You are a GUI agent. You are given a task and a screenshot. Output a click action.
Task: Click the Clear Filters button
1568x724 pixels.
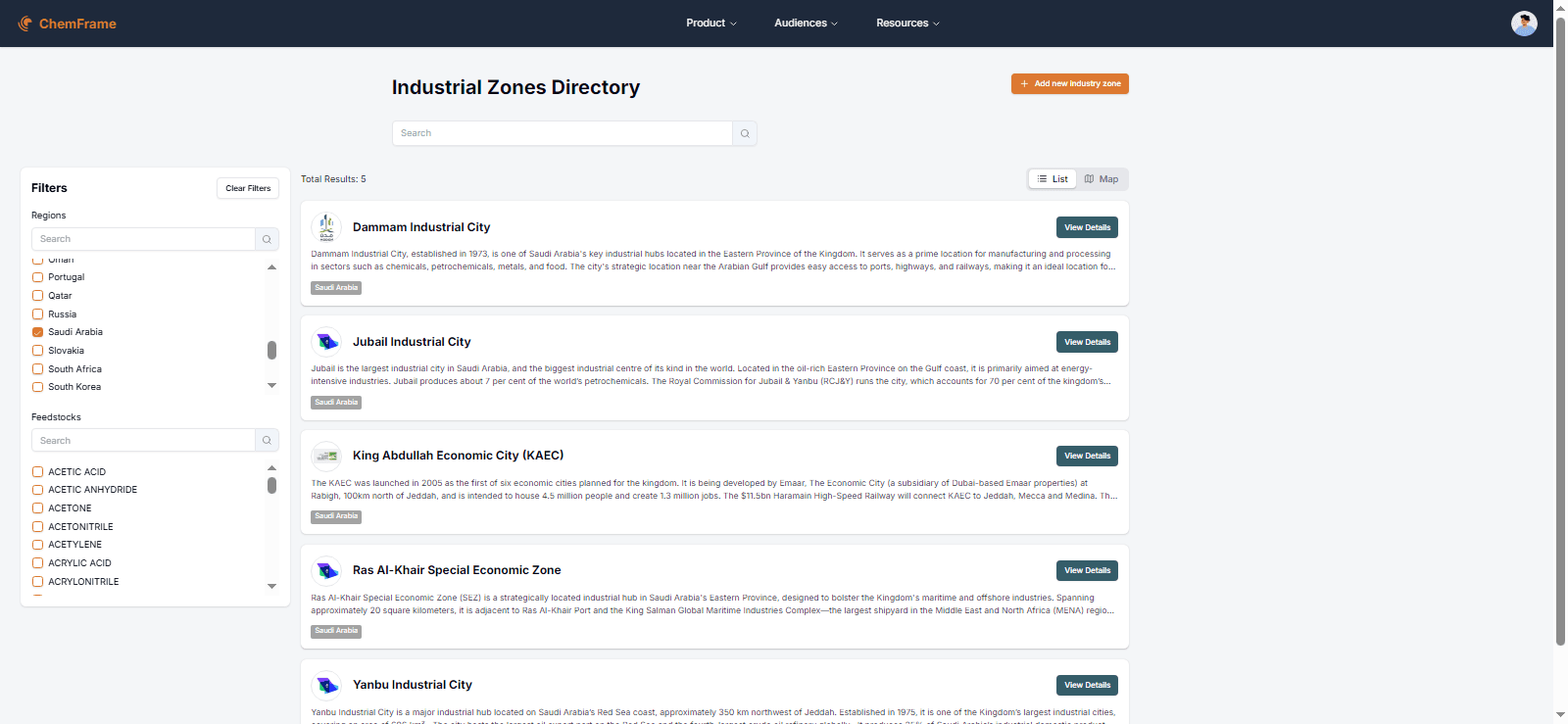[248, 188]
